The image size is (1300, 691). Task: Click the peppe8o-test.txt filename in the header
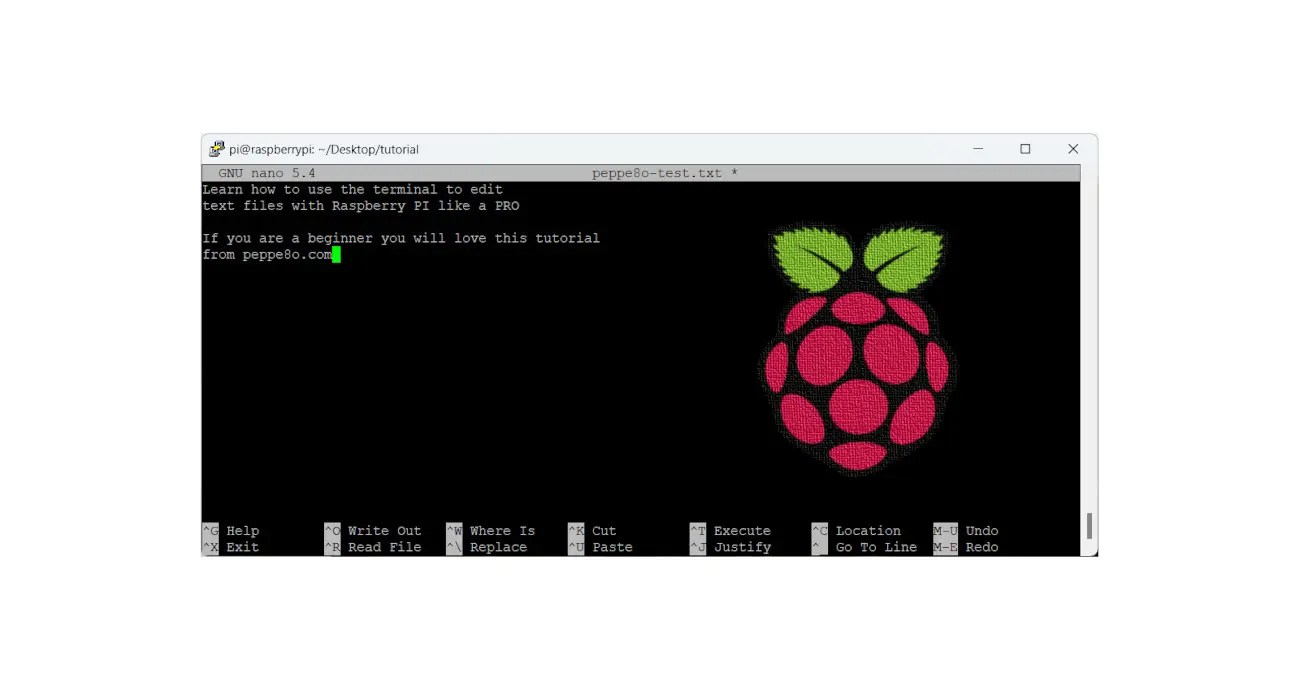point(658,172)
